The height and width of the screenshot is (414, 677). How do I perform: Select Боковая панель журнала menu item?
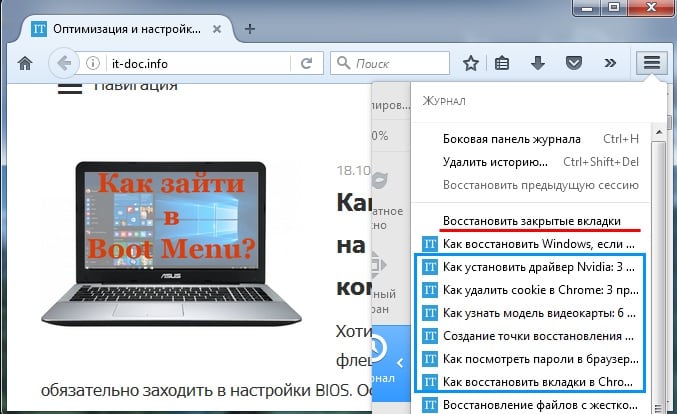[x=511, y=137]
